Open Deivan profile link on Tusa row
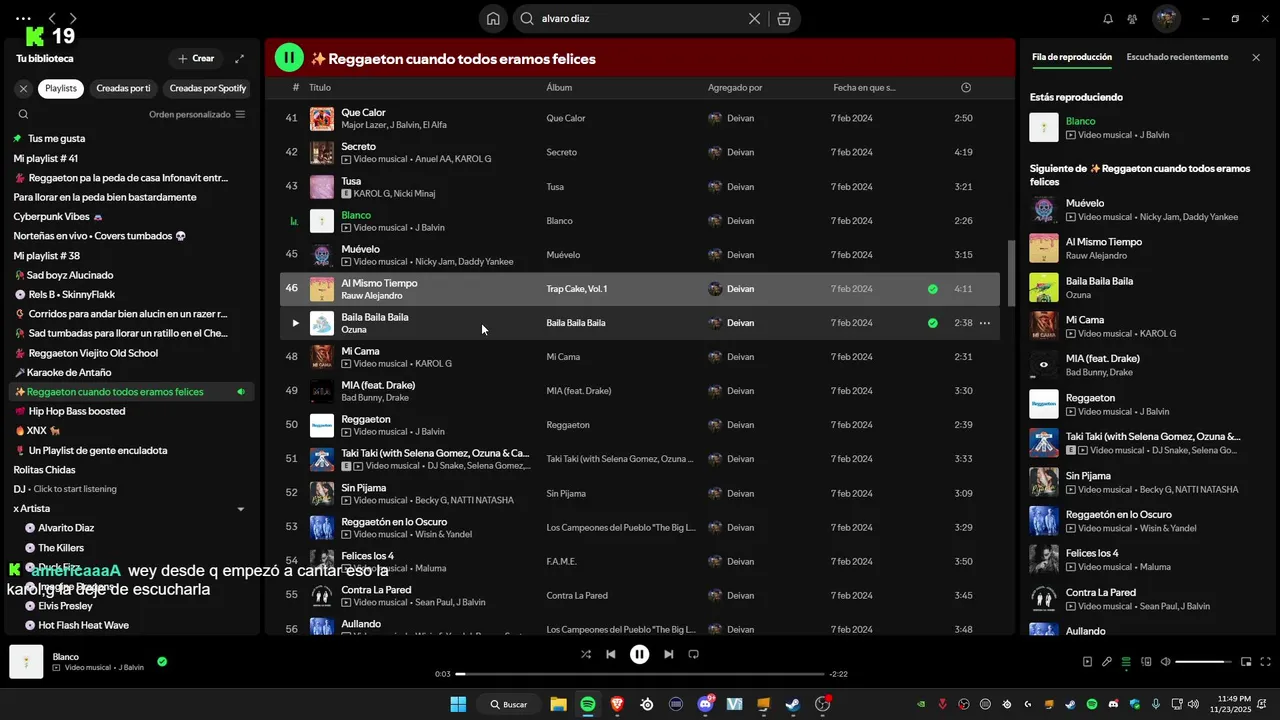This screenshot has width=1280, height=720. click(x=740, y=187)
